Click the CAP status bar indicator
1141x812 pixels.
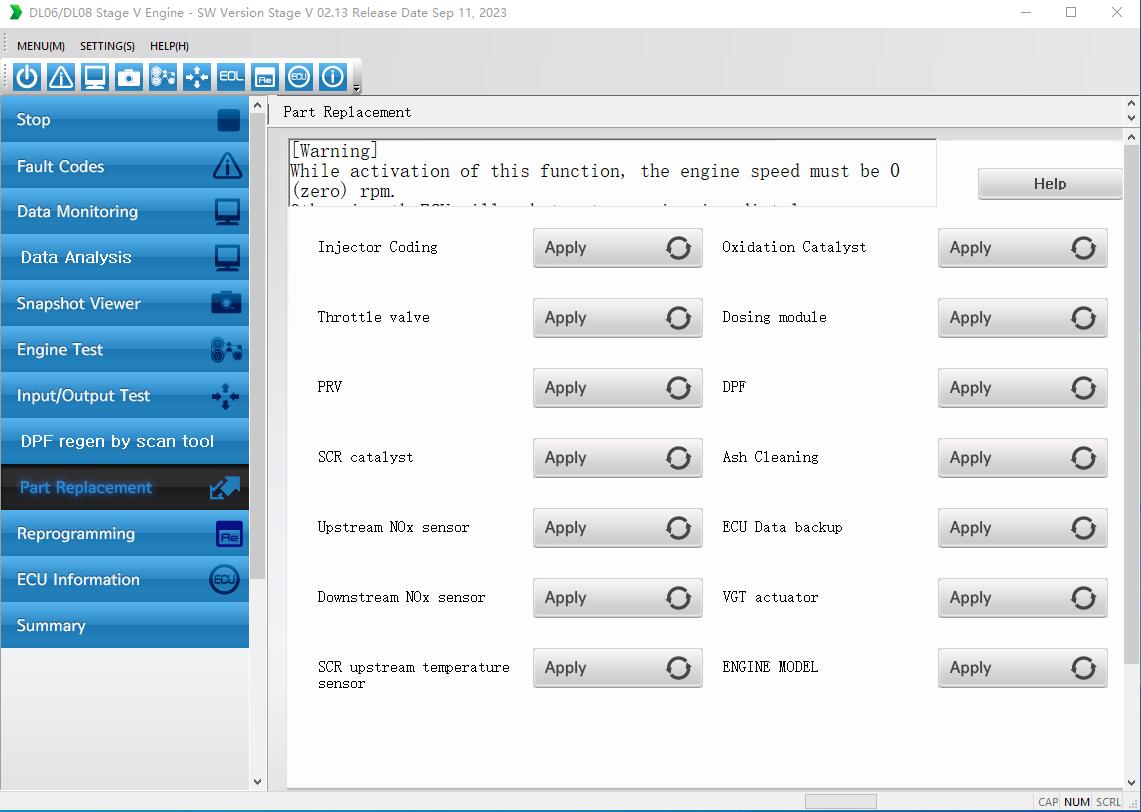1048,802
